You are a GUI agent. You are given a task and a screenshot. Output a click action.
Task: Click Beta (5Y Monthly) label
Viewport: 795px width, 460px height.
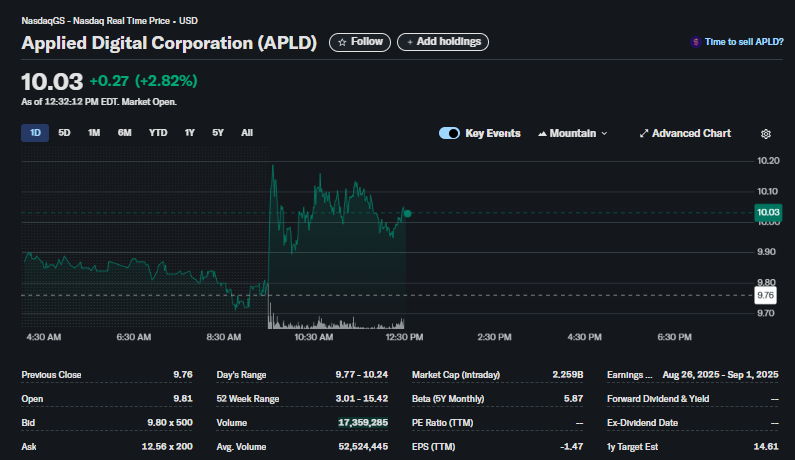point(448,399)
